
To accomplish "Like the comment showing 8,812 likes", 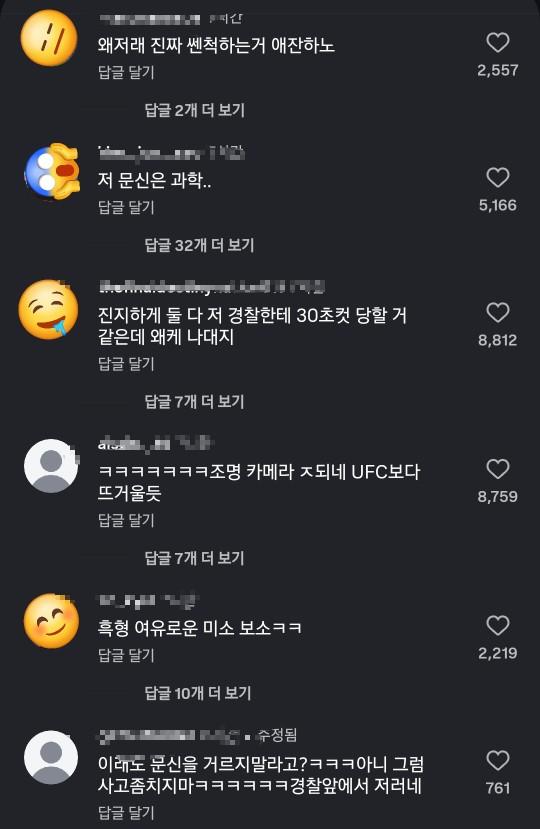I will (x=497, y=312).
